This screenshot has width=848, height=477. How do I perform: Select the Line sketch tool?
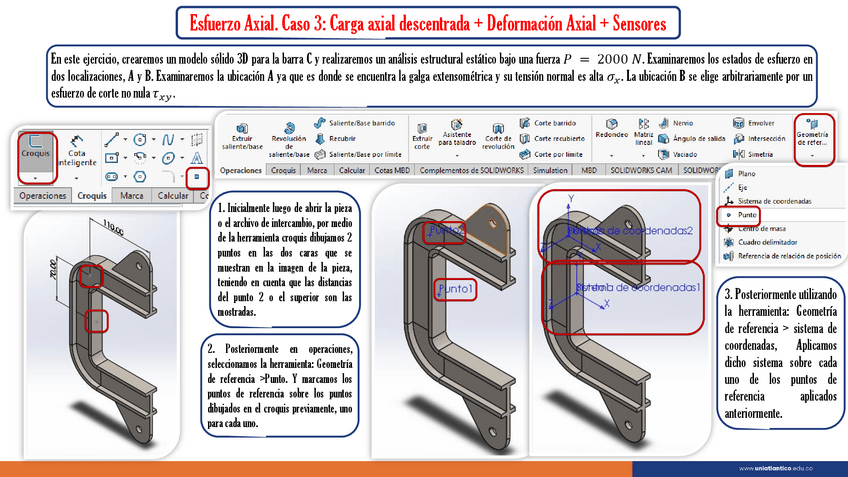coord(111,140)
